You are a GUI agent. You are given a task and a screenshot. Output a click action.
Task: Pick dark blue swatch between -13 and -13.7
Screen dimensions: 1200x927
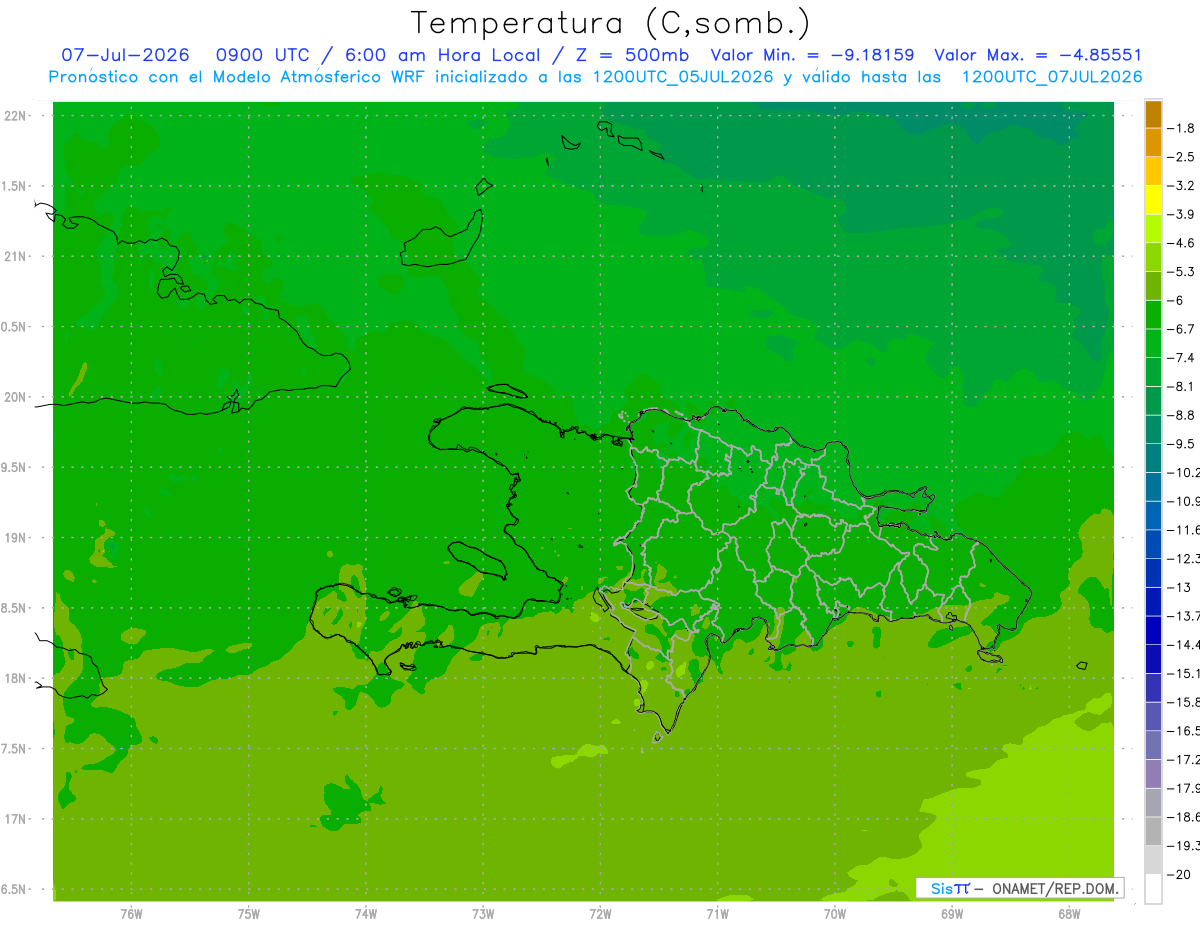pos(1153,601)
